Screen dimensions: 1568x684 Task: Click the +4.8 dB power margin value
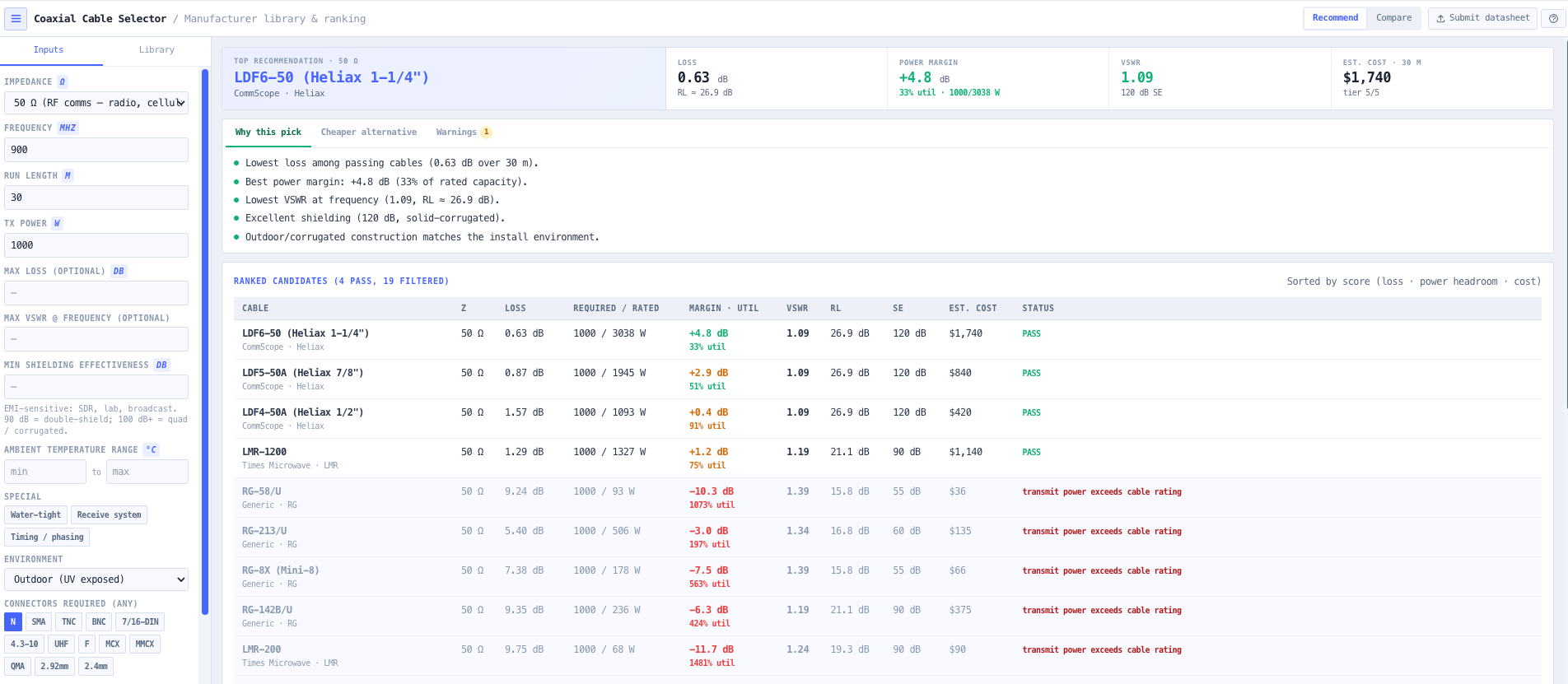point(924,77)
